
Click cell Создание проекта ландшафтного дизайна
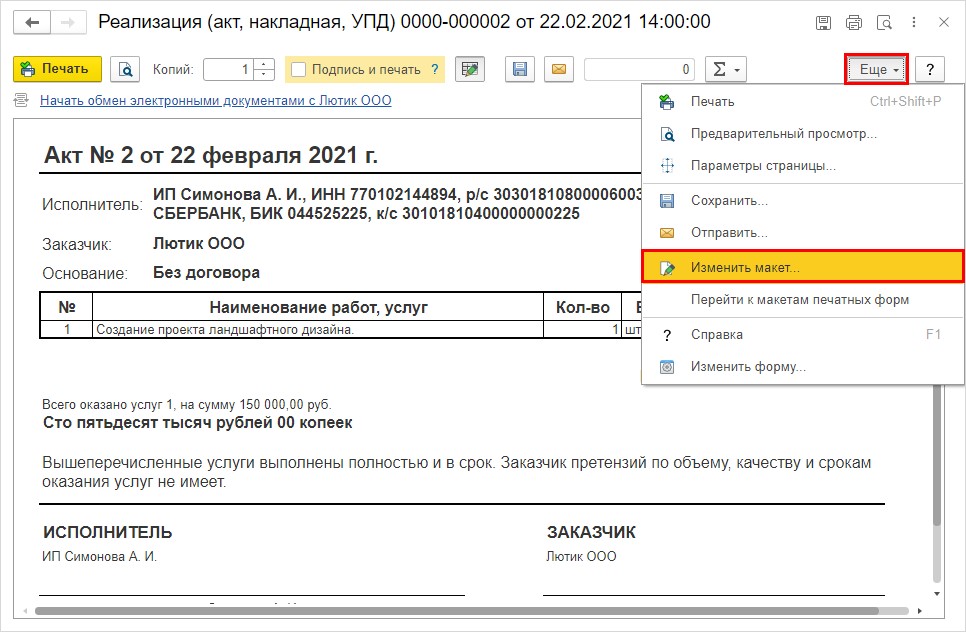[x=318, y=330]
